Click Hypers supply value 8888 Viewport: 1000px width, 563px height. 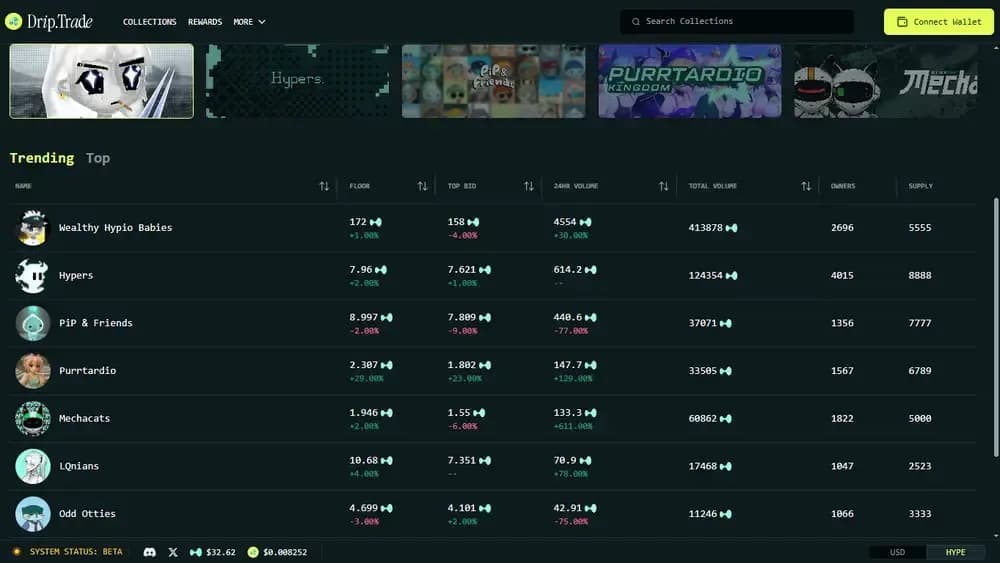(920, 275)
